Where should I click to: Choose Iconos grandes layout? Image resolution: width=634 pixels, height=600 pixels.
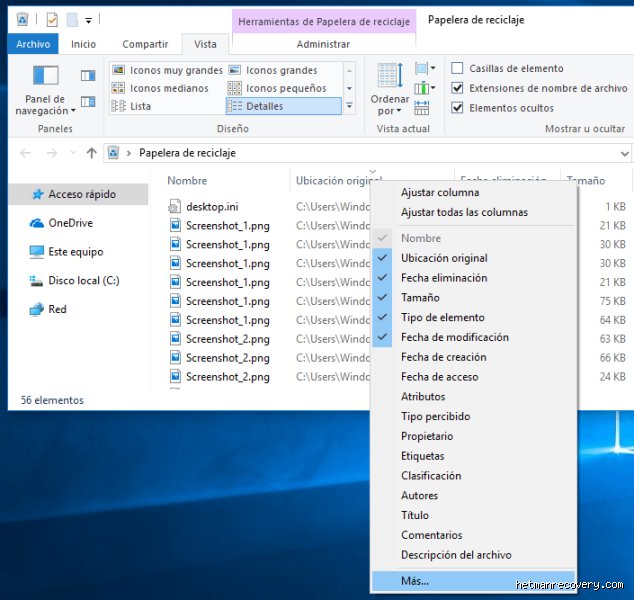[x=273, y=70]
